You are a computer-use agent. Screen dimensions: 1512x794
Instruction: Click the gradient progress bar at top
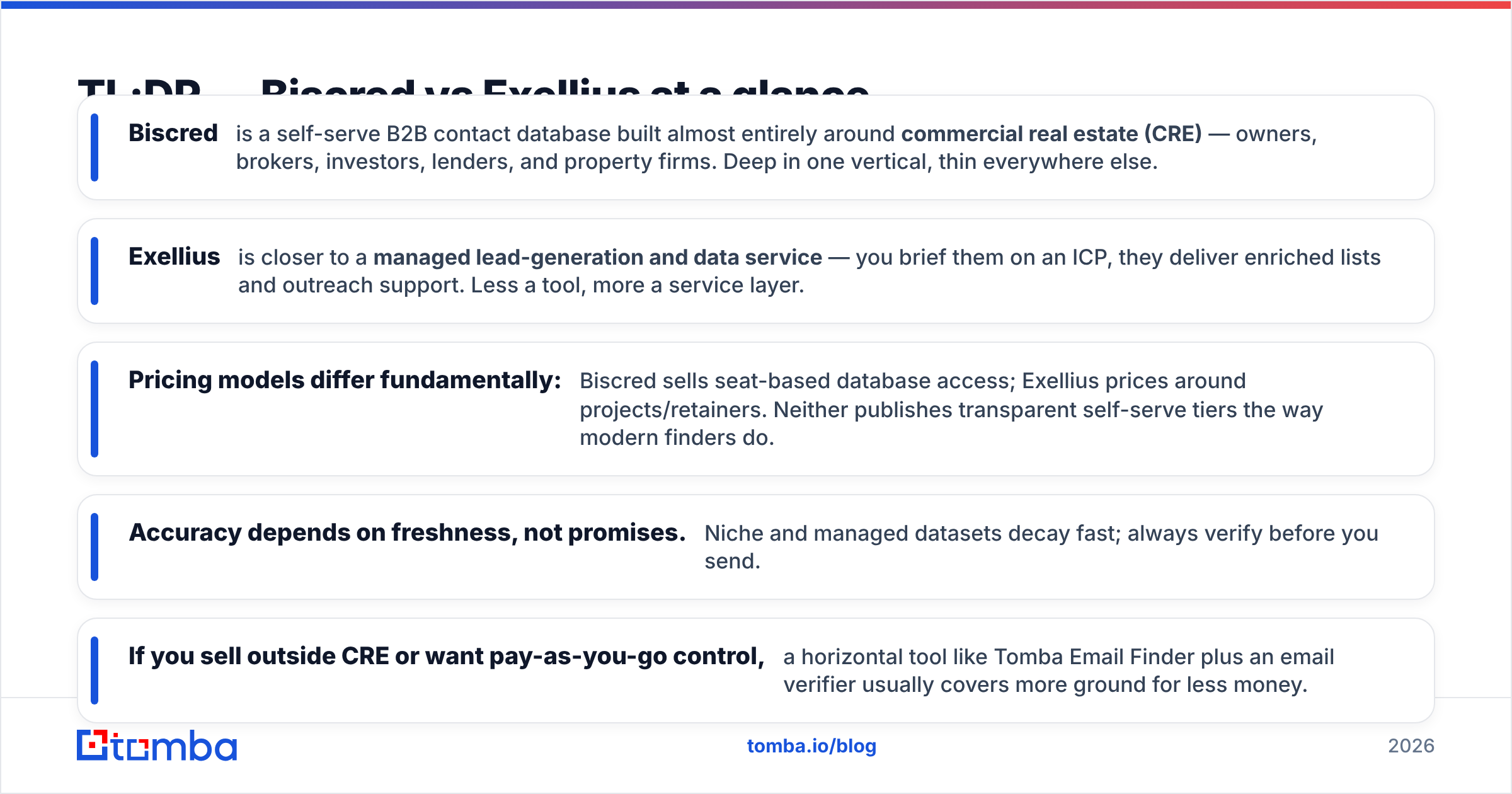click(756, 4)
